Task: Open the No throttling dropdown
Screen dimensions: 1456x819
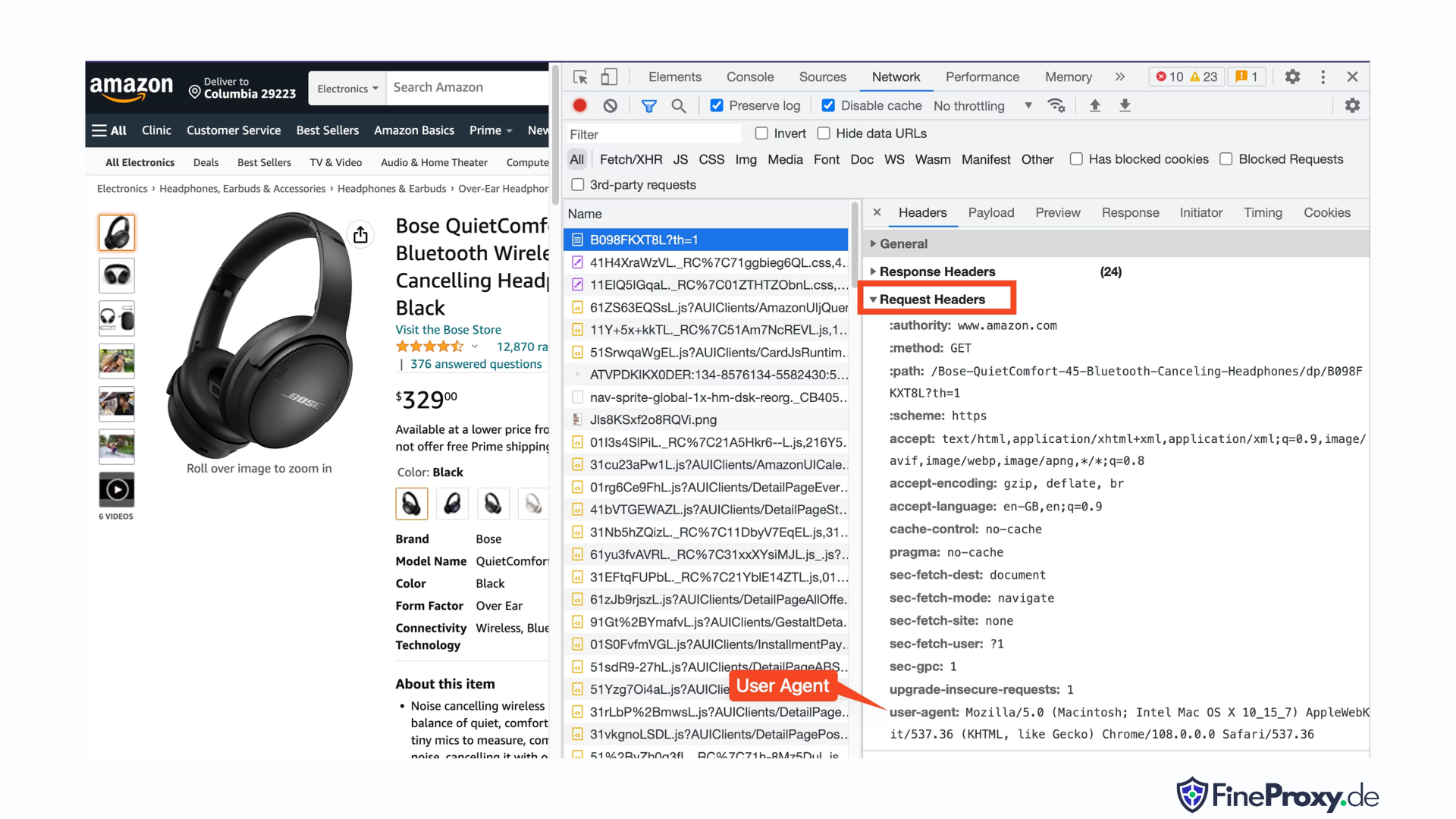Action: (983, 106)
